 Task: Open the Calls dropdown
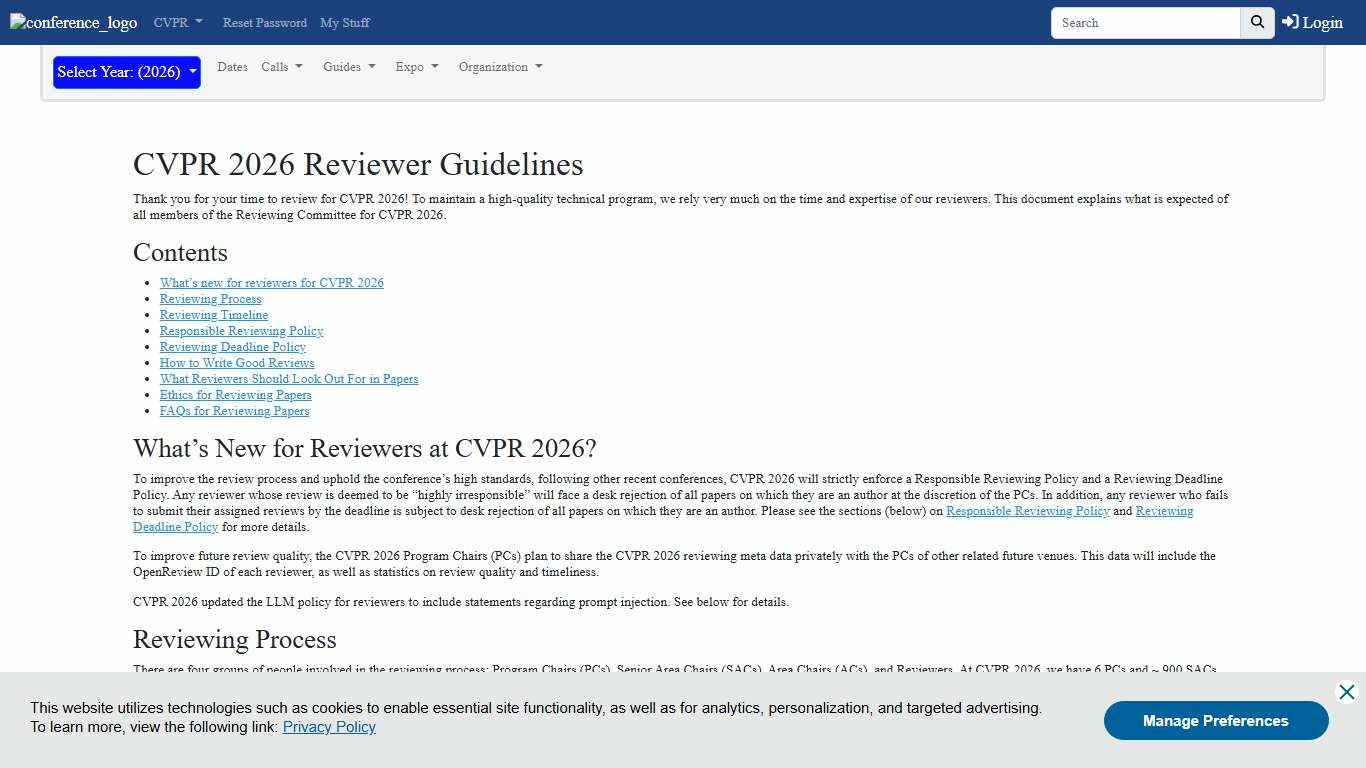click(281, 67)
